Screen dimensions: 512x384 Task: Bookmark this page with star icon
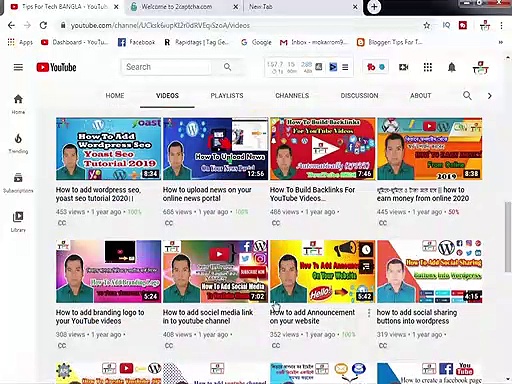tap(427, 25)
